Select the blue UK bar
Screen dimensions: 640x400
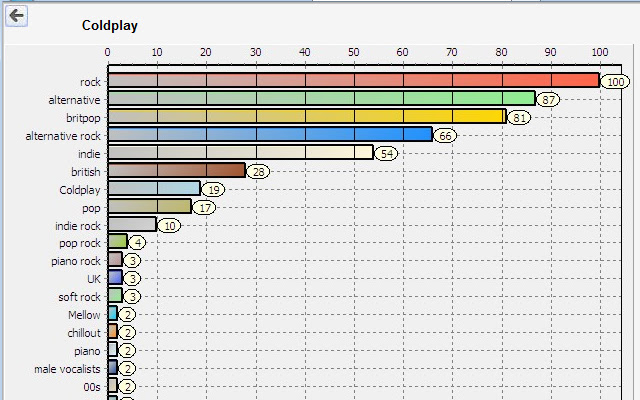coord(115,277)
